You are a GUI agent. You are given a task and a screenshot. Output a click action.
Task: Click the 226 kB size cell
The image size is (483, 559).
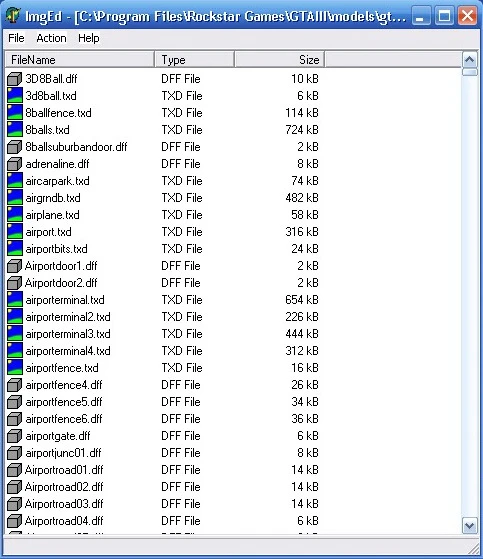pyautogui.click(x=302, y=317)
